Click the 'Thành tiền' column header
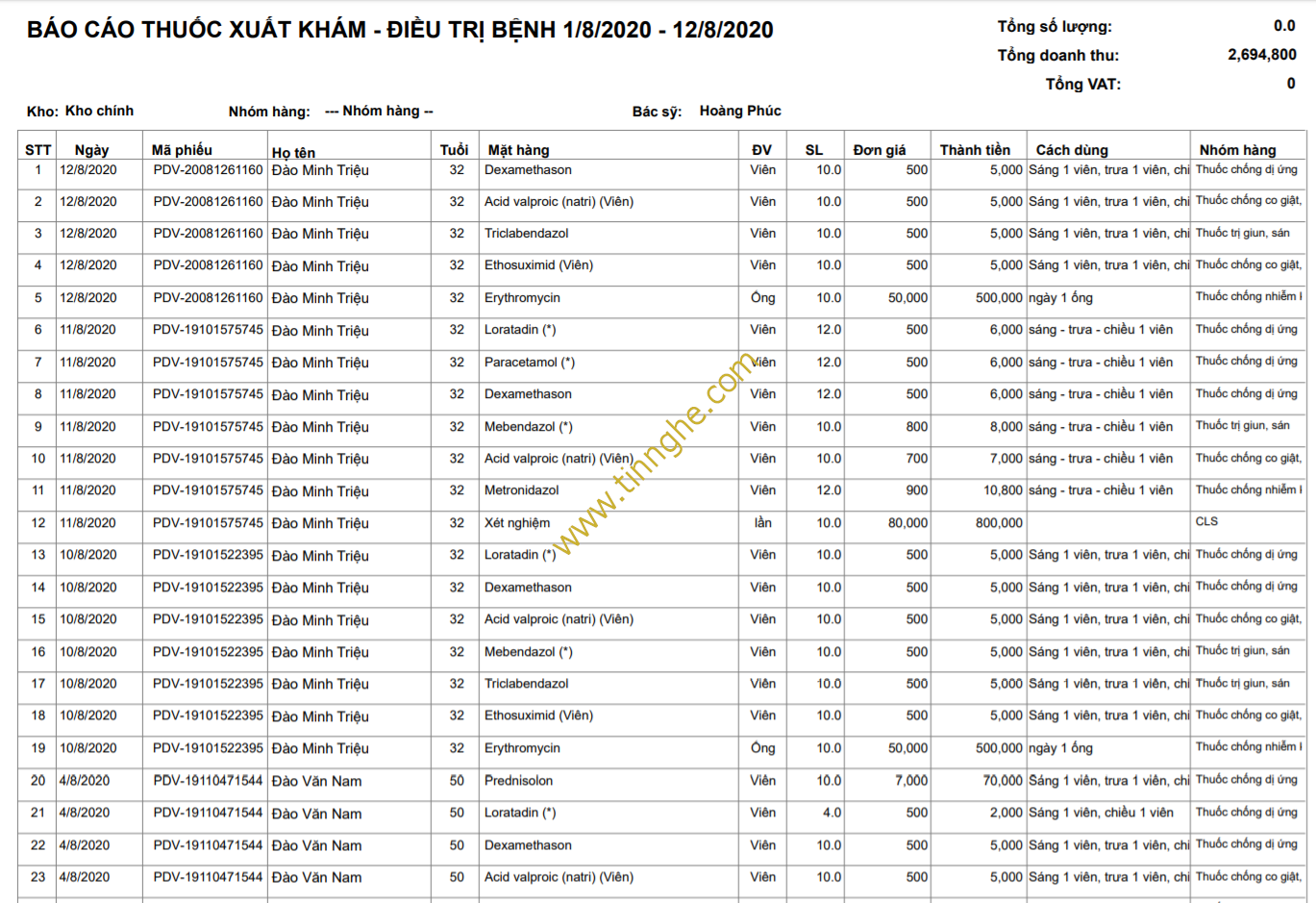 coord(975,150)
